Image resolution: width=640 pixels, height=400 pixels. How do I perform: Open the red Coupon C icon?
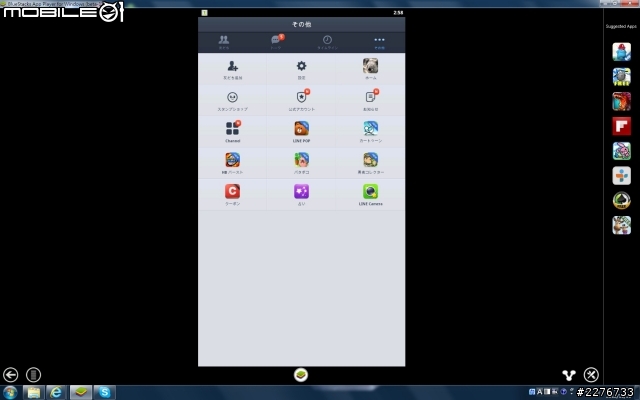[x=232, y=191]
